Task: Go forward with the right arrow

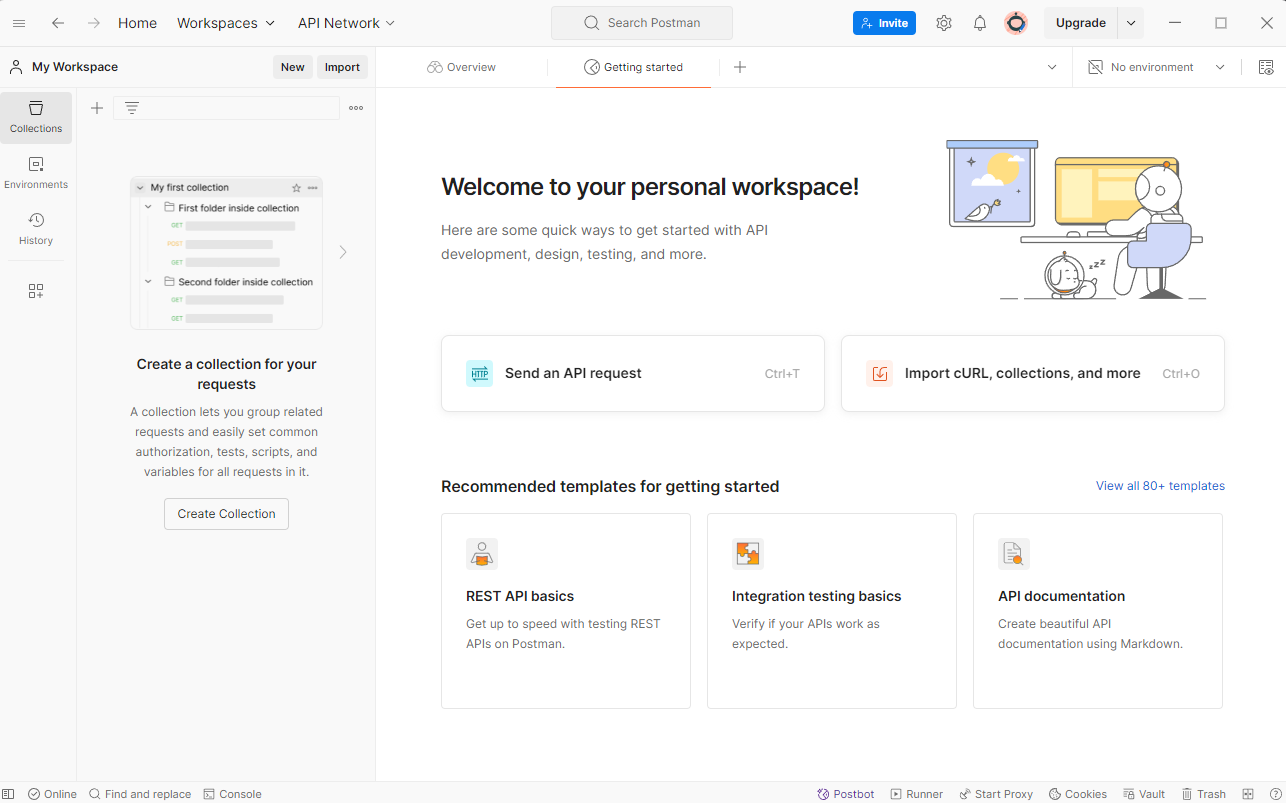Action: [x=94, y=23]
